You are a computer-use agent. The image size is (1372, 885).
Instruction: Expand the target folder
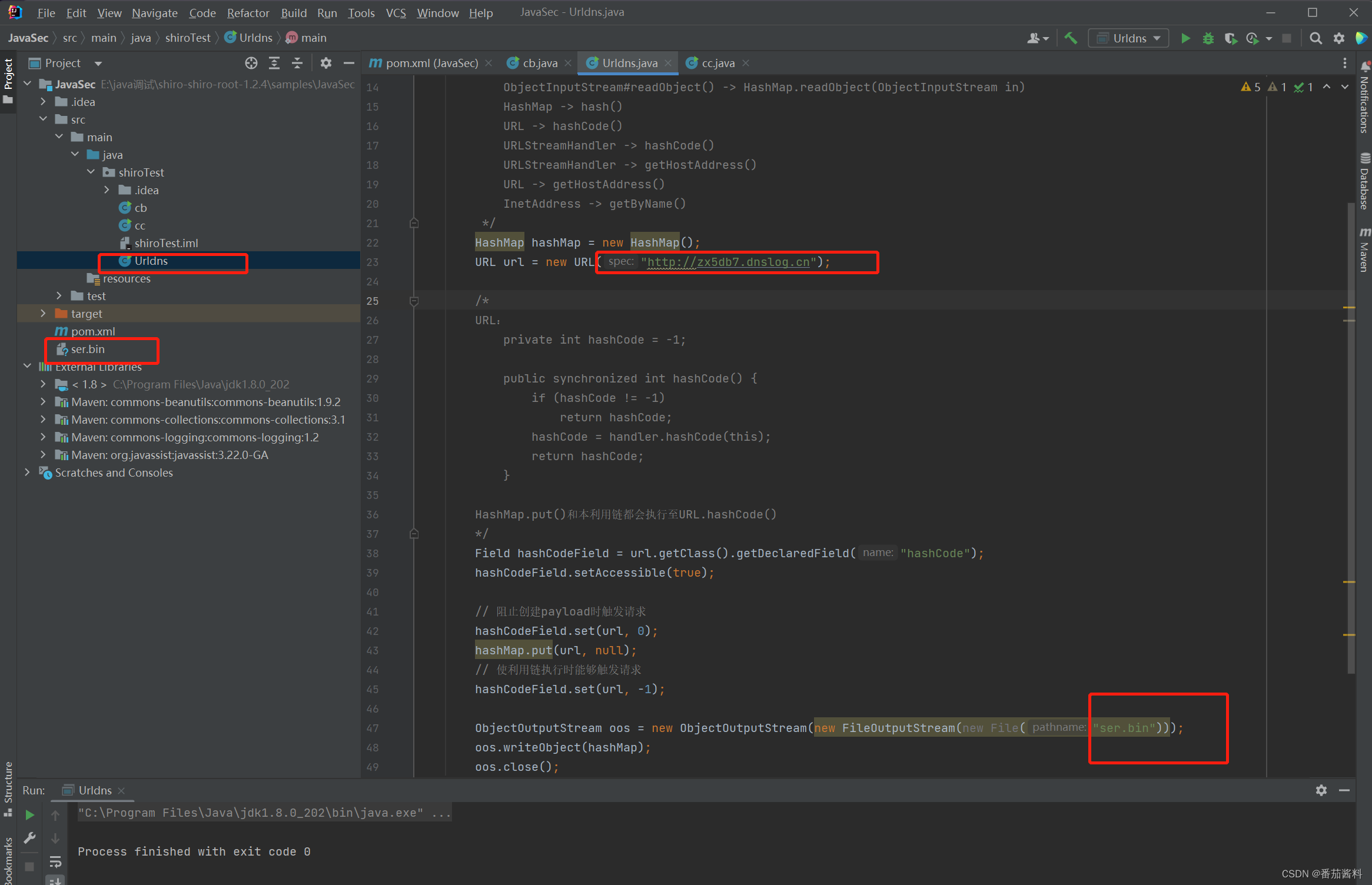[x=43, y=314]
